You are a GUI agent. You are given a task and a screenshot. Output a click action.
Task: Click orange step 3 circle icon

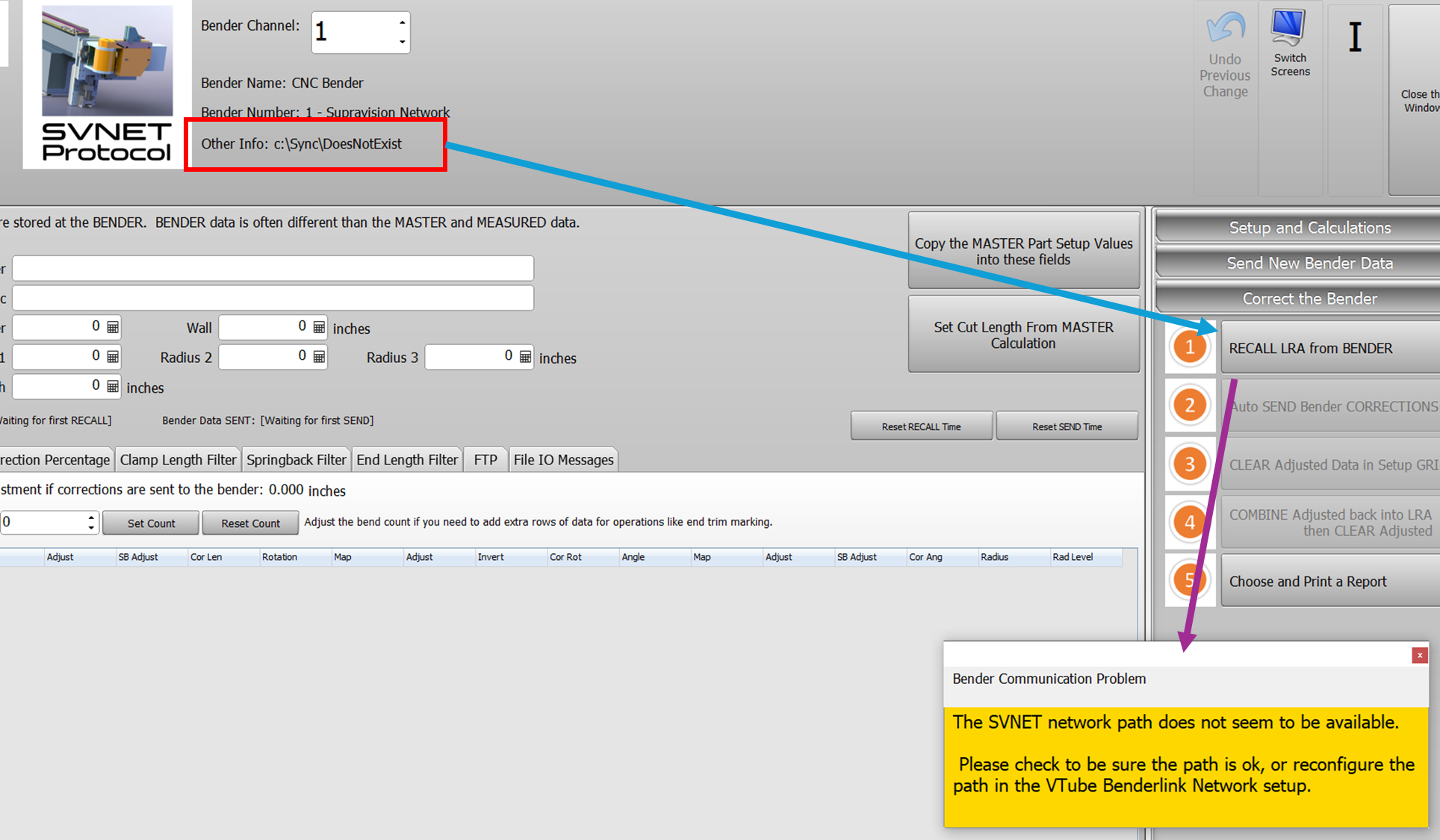click(1189, 464)
